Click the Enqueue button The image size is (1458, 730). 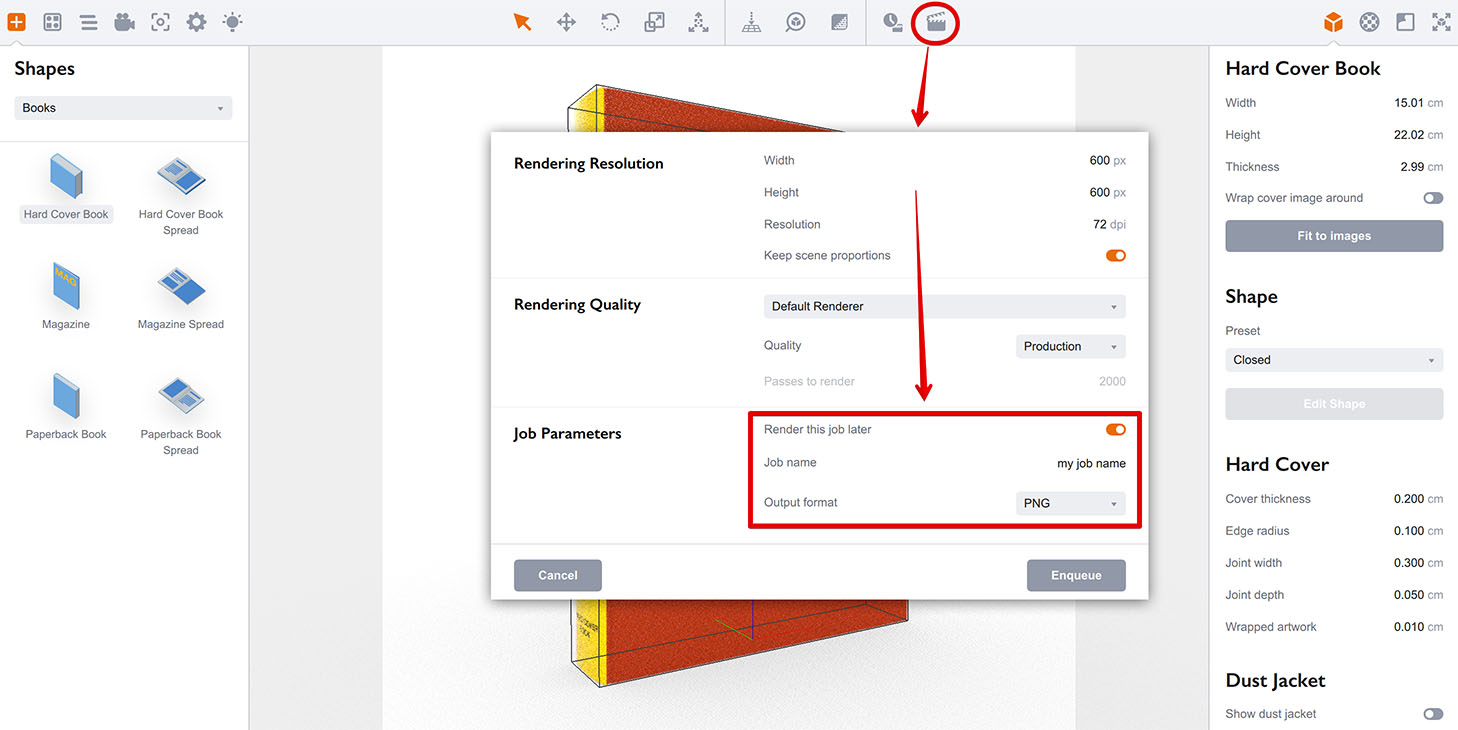1076,576
